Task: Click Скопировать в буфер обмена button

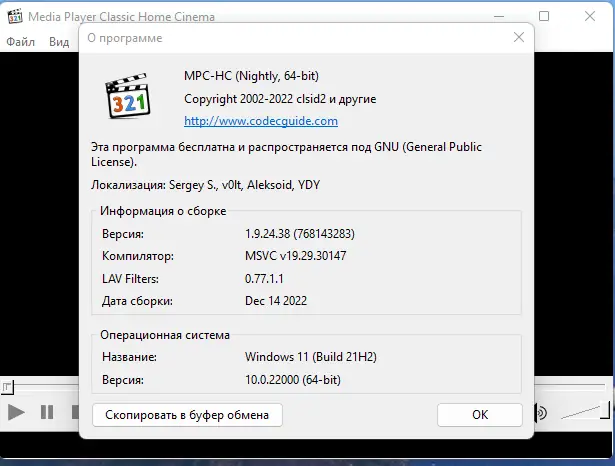Action: pyautogui.click(x=187, y=415)
